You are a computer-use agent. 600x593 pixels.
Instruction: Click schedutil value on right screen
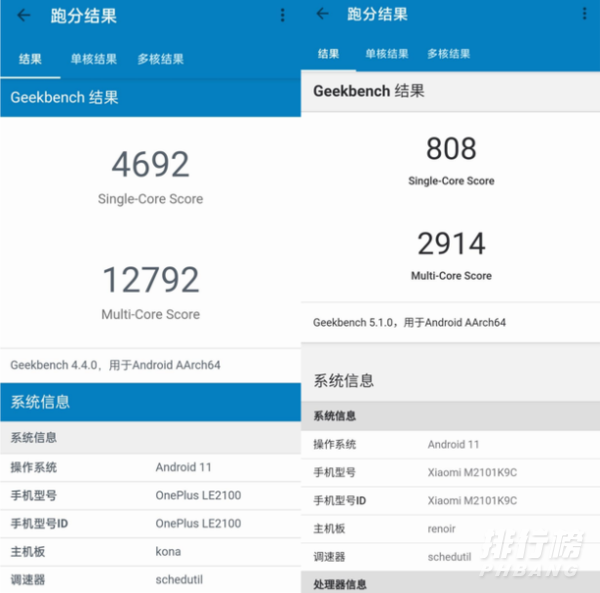pos(449,557)
